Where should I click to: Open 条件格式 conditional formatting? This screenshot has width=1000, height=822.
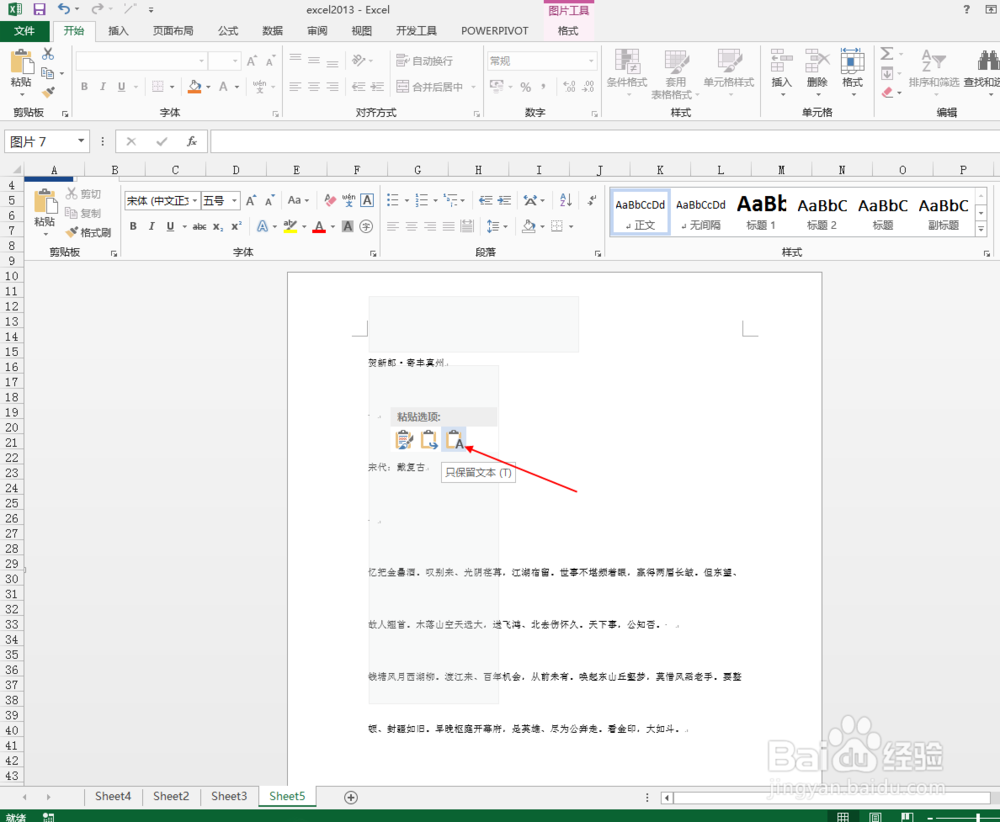click(627, 72)
